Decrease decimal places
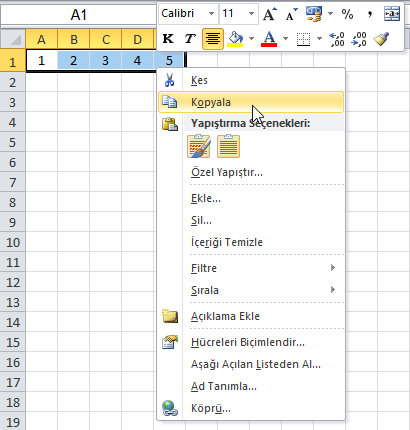 coord(359,39)
